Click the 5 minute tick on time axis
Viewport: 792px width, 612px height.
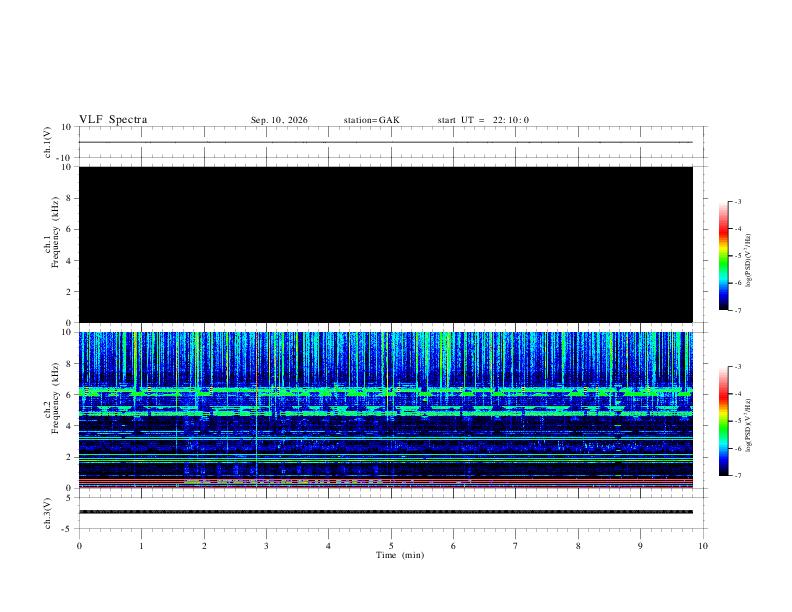[391, 546]
